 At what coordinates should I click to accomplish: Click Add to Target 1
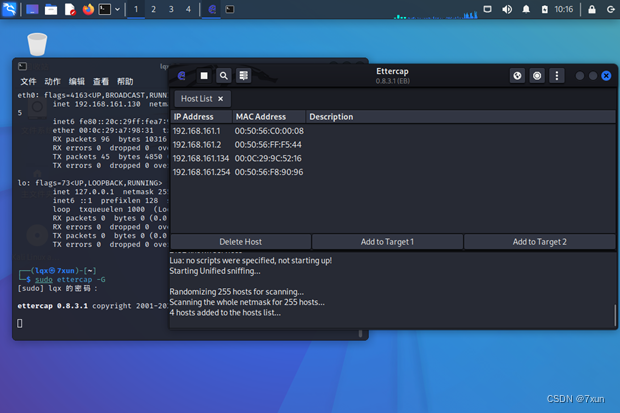pos(387,242)
